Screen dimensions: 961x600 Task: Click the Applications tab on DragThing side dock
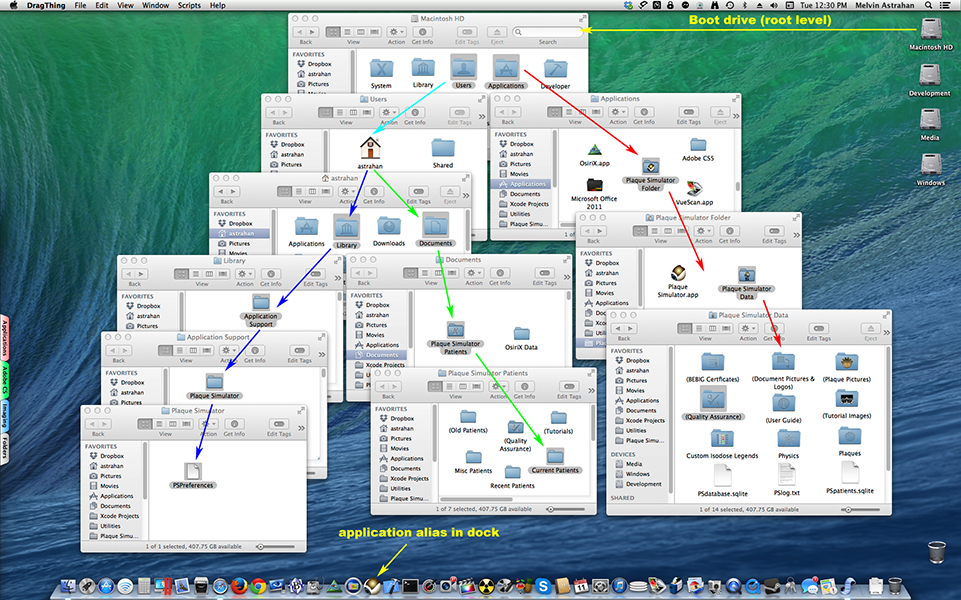[4, 338]
